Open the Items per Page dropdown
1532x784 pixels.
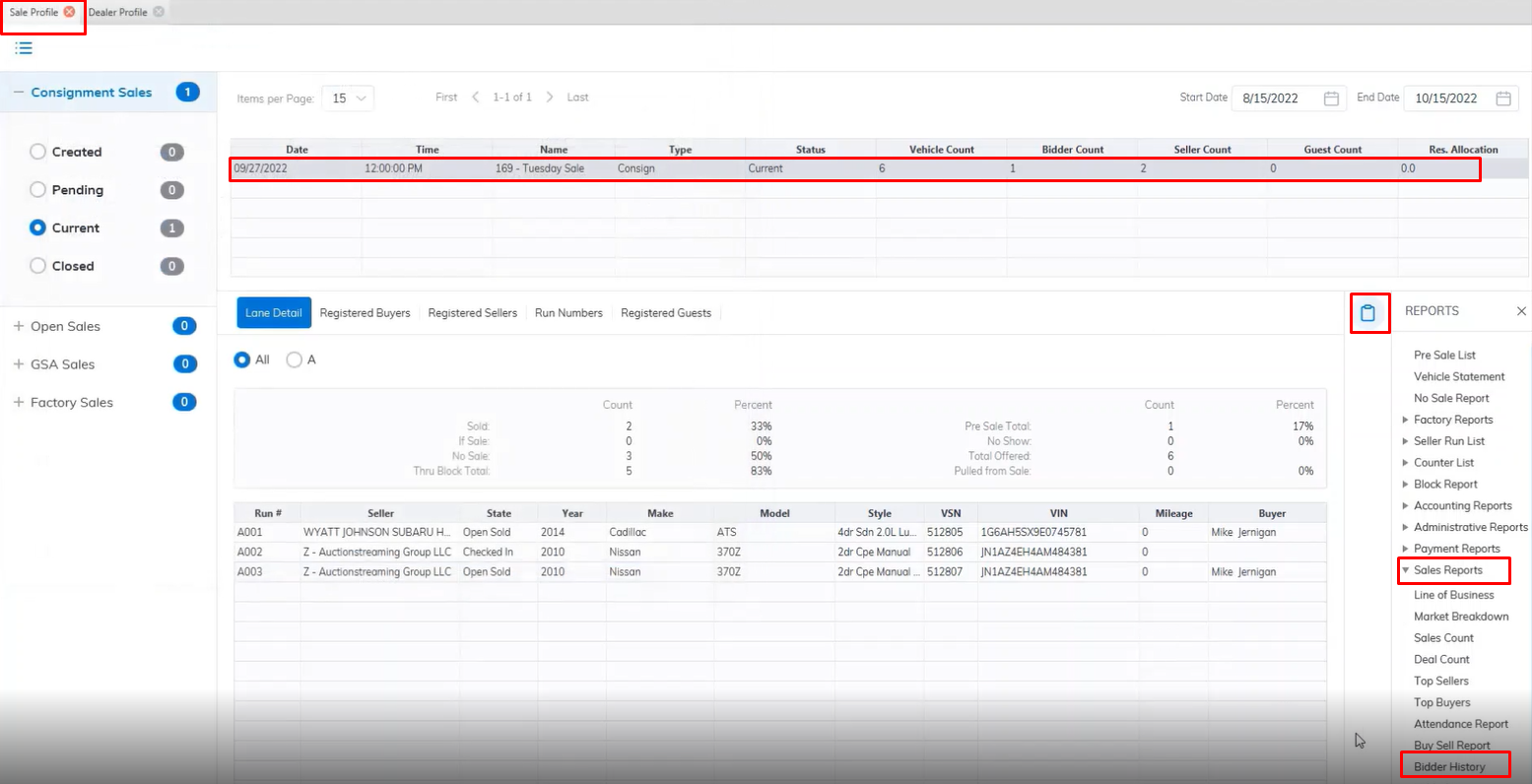[348, 98]
